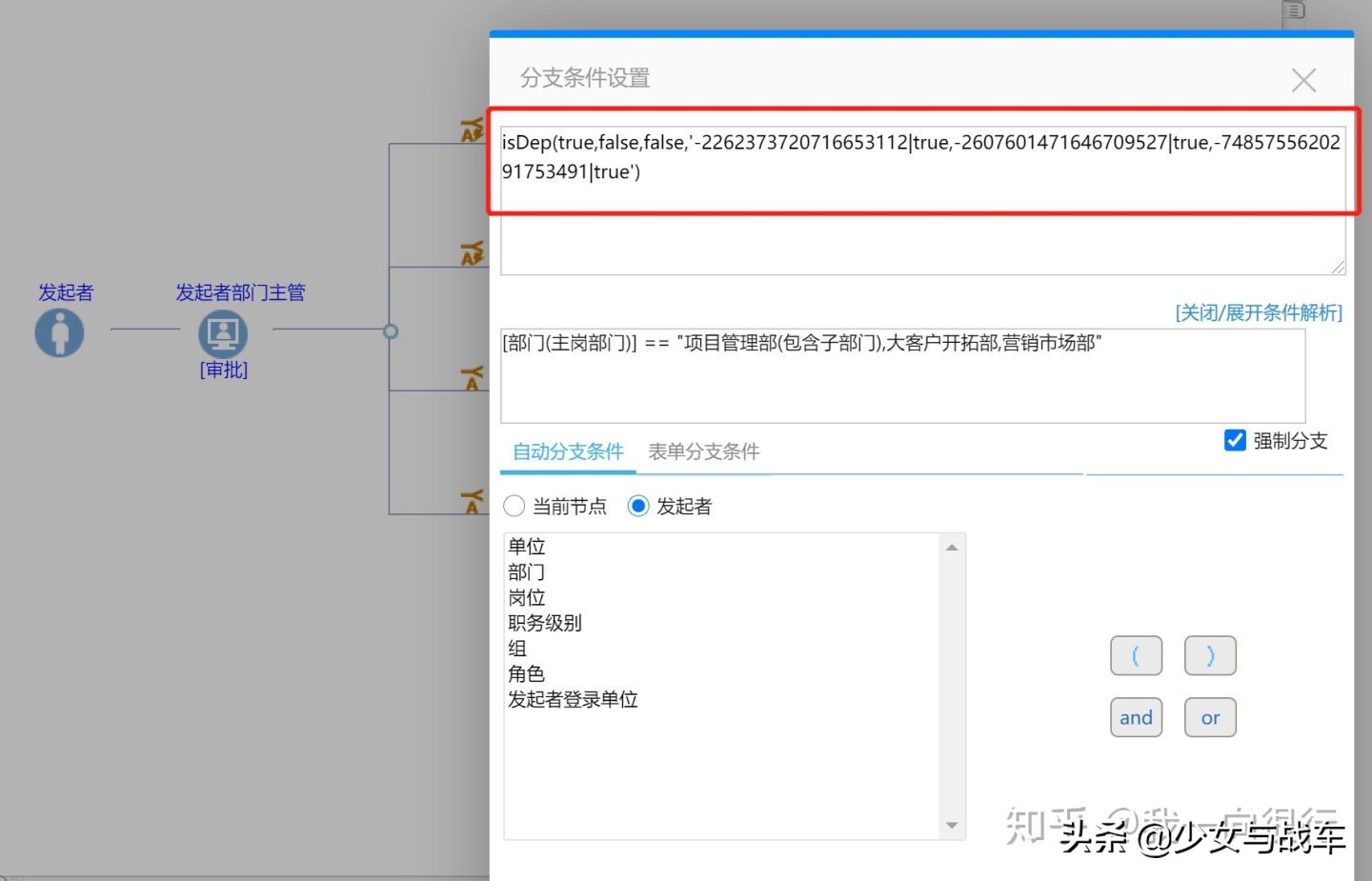Image resolution: width=1372 pixels, height=881 pixels.
Task: Open the note document icon at top right
Action: click(1293, 12)
